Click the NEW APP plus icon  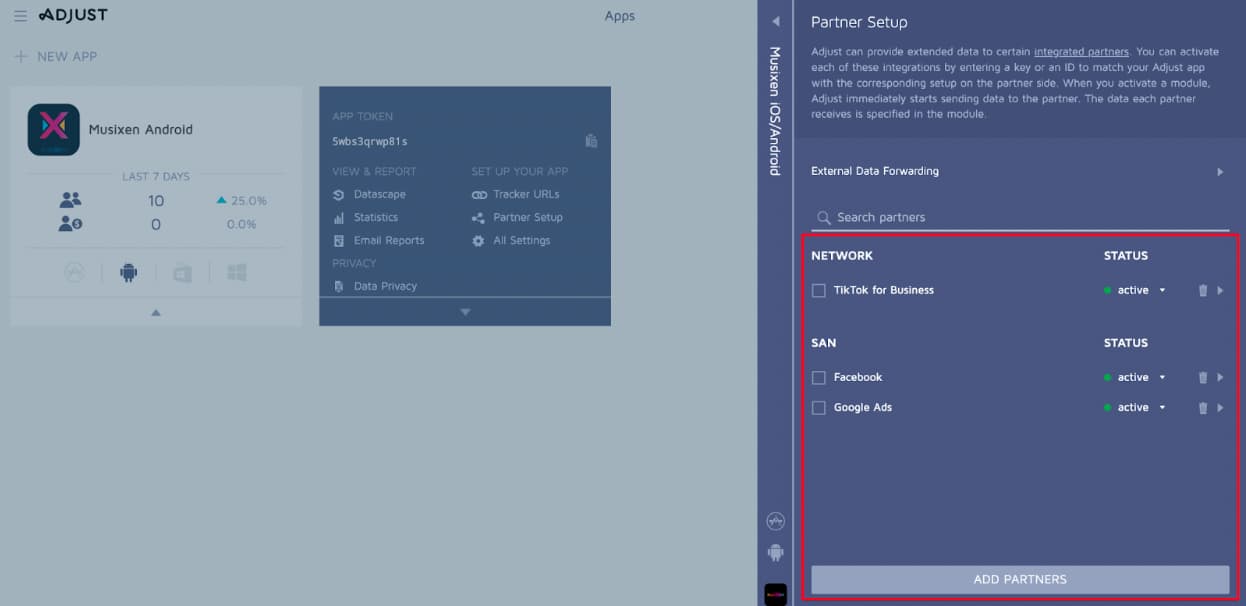pyautogui.click(x=20, y=57)
